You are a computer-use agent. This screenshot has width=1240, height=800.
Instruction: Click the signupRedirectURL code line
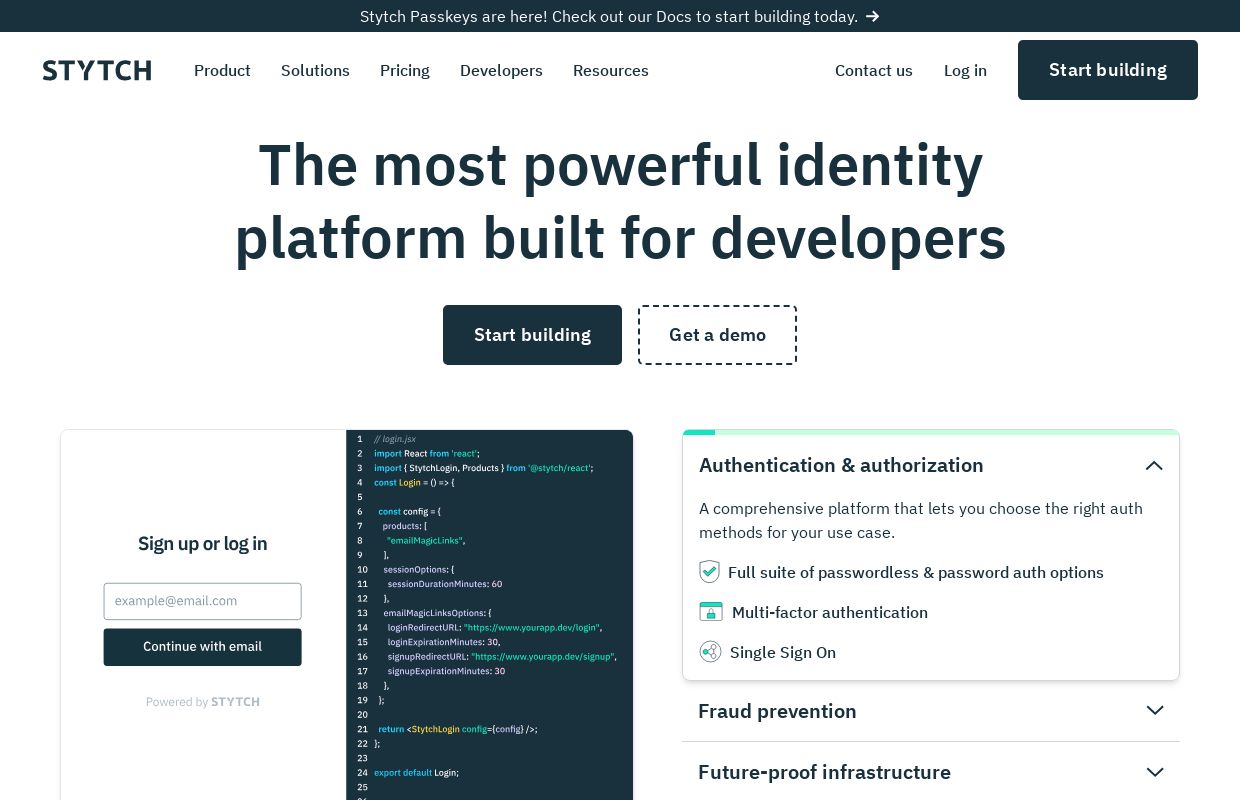pos(502,657)
